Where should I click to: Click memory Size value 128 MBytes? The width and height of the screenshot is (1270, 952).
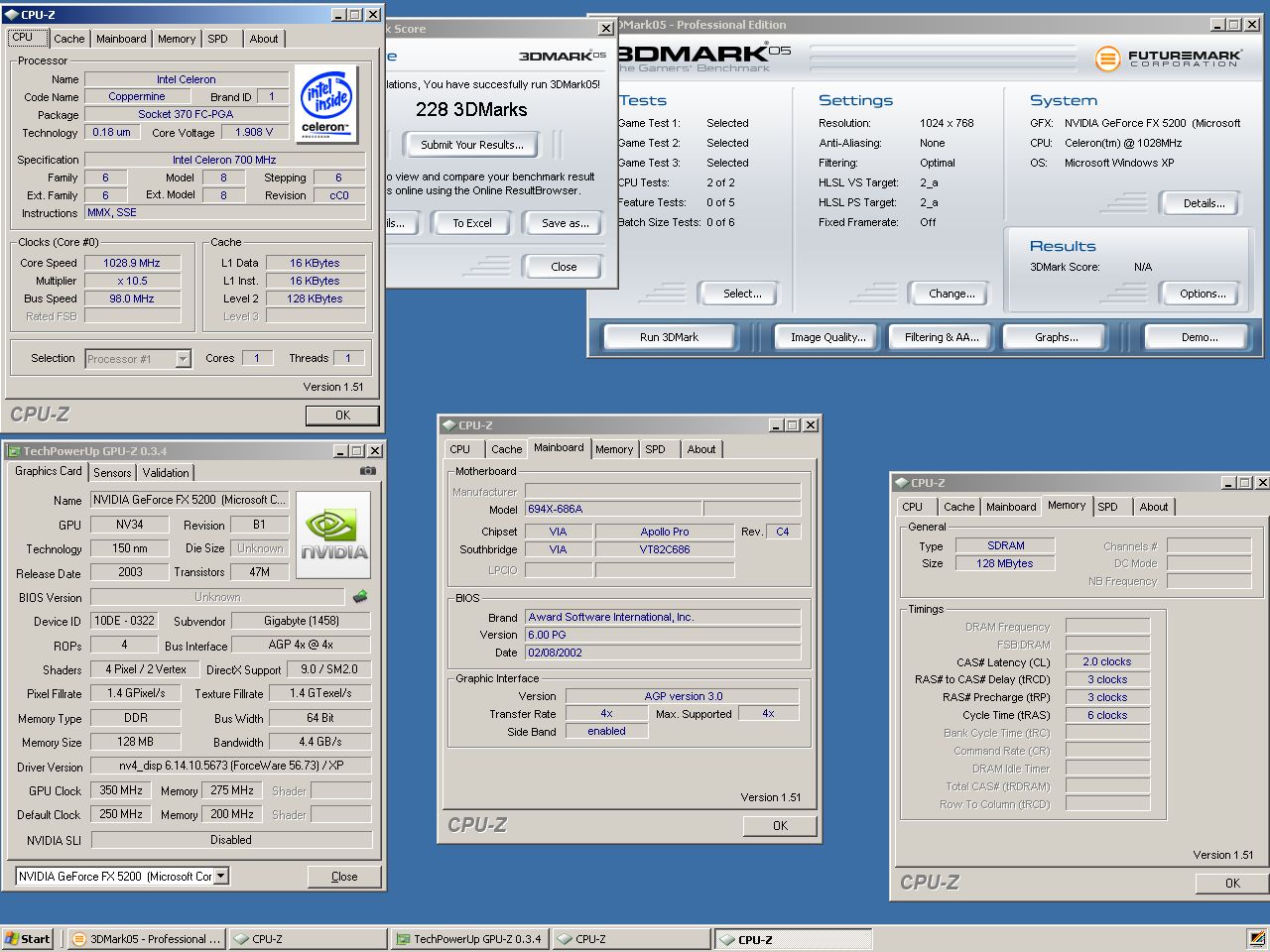click(1005, 563)
